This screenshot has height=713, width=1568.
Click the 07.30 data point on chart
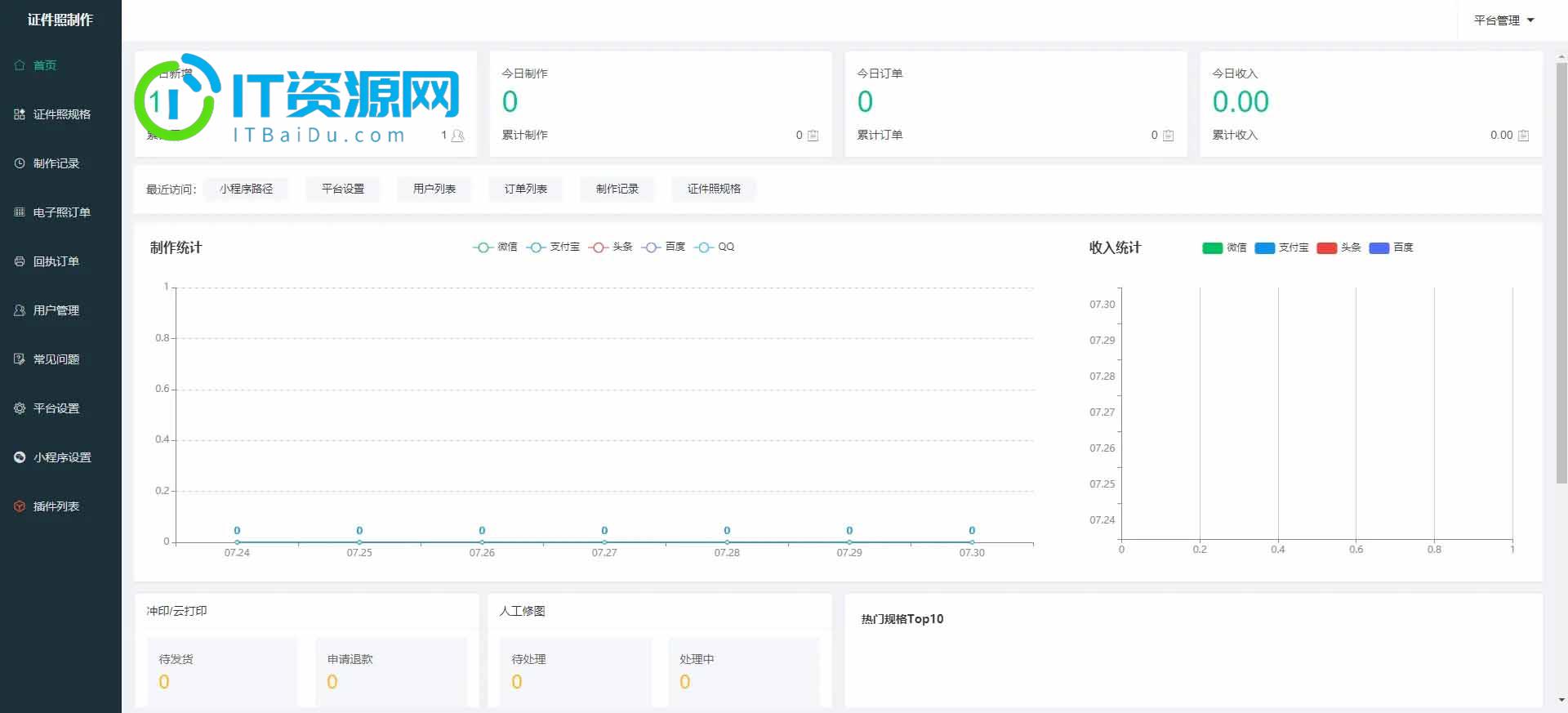972,541
